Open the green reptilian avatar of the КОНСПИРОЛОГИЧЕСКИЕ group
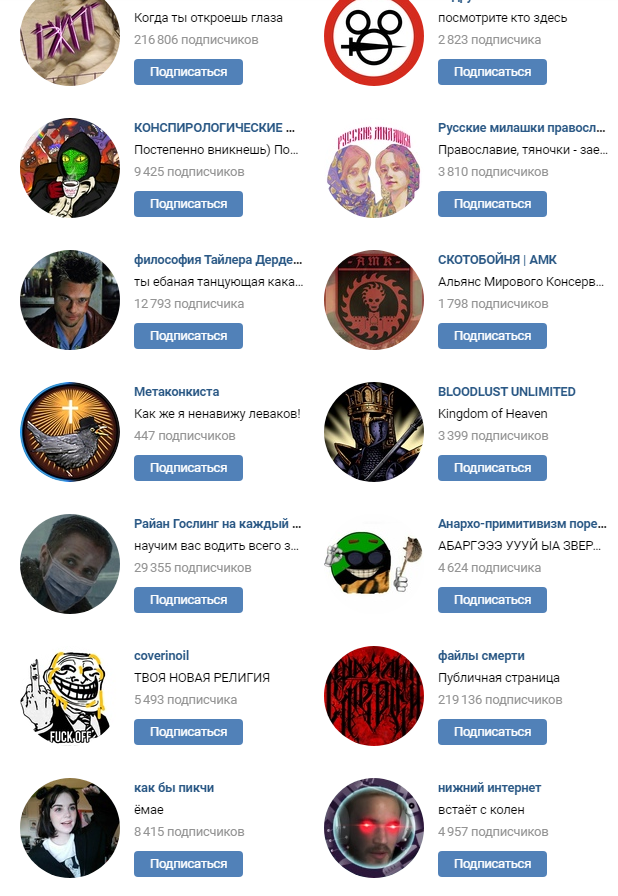 pos(70,168)
